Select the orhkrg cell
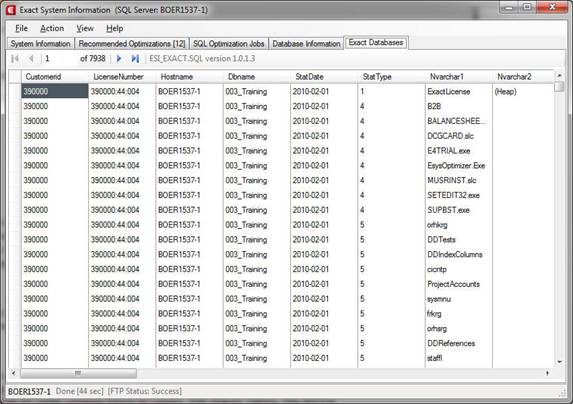573x404 pixels. coord(458,225)
